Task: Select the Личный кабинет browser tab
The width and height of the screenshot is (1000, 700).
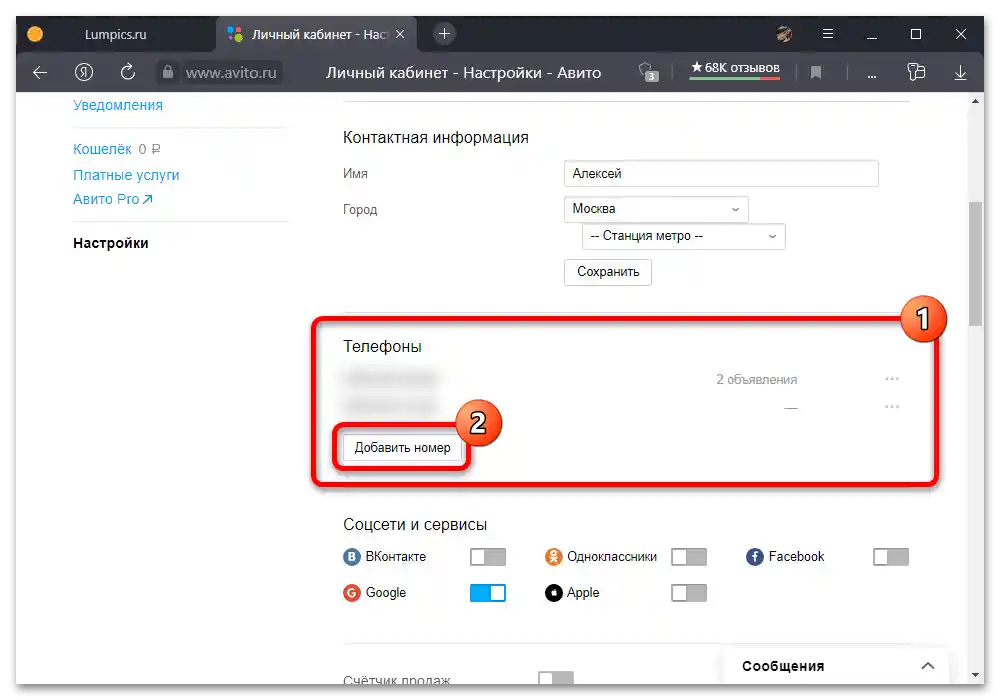Action: (x=316, y=34)
